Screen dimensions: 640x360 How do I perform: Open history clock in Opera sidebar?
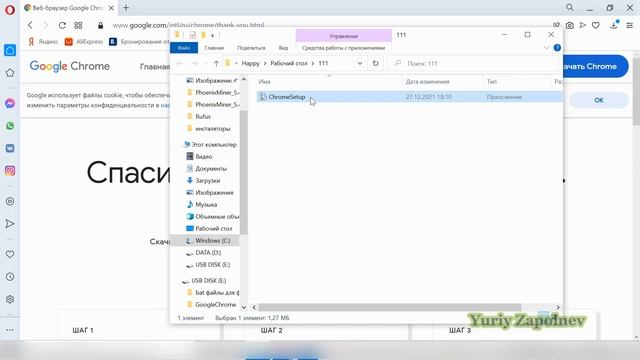tap(10, 277)
